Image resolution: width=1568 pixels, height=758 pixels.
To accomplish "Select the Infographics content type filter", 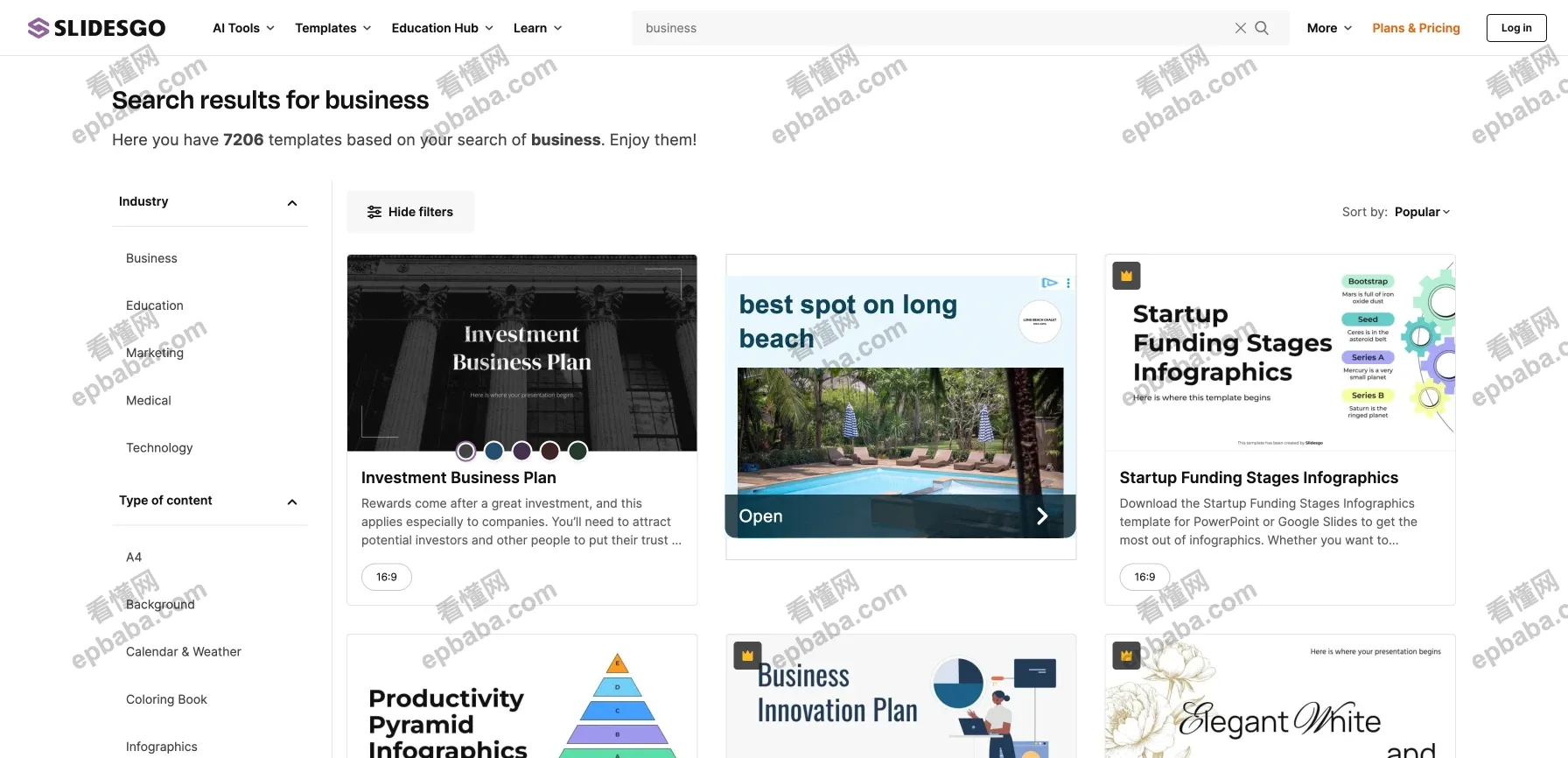I will (x=162, y=747).
